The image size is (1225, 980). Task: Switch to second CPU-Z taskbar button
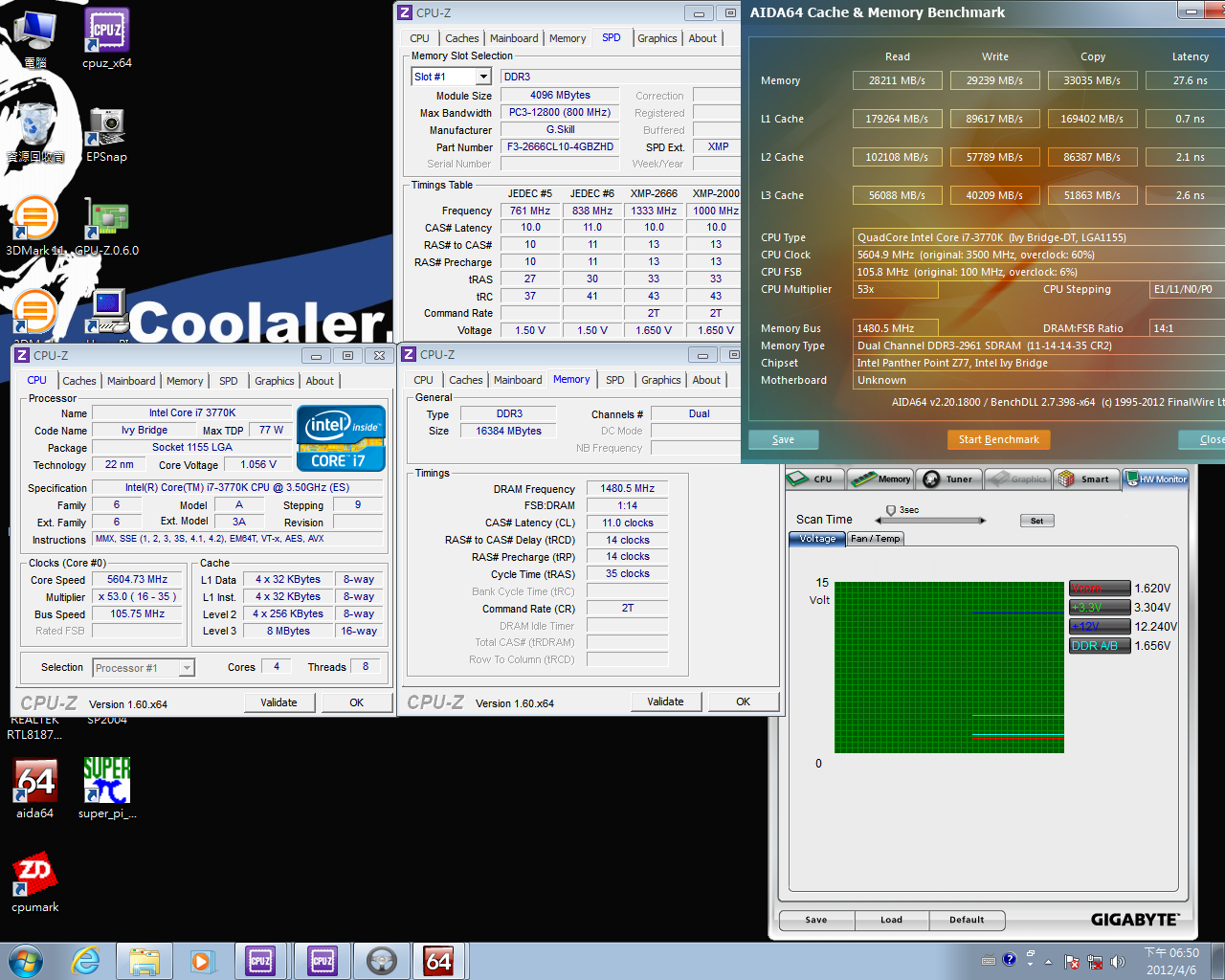coord(323,961)
